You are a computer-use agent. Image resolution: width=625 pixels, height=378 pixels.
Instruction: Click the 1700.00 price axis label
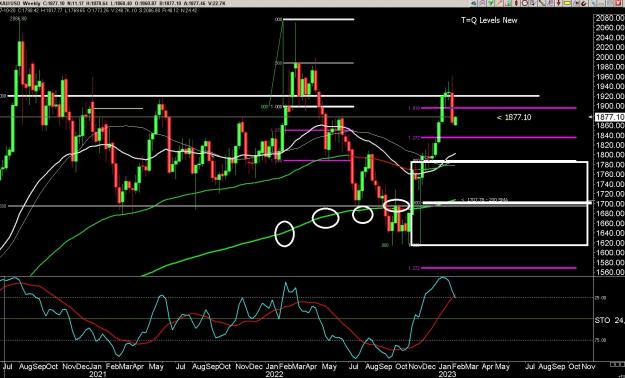pyautogui.click(x=609, y=204)
